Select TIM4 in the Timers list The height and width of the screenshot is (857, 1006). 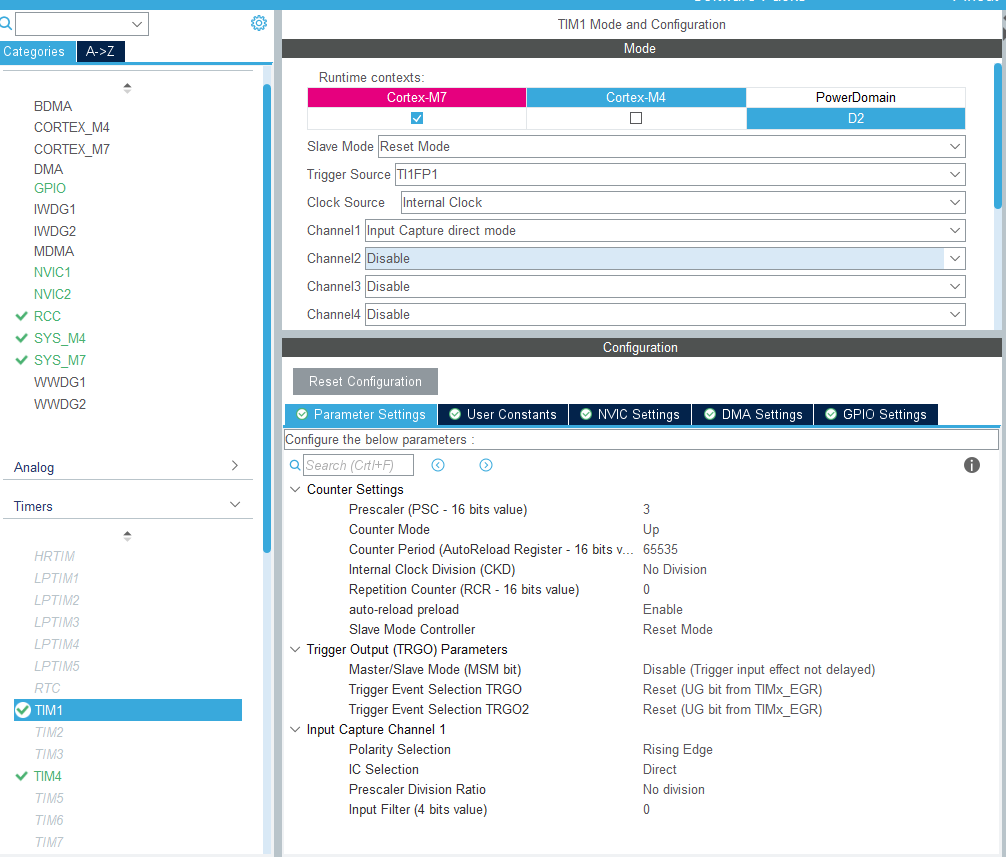point(47,776)
